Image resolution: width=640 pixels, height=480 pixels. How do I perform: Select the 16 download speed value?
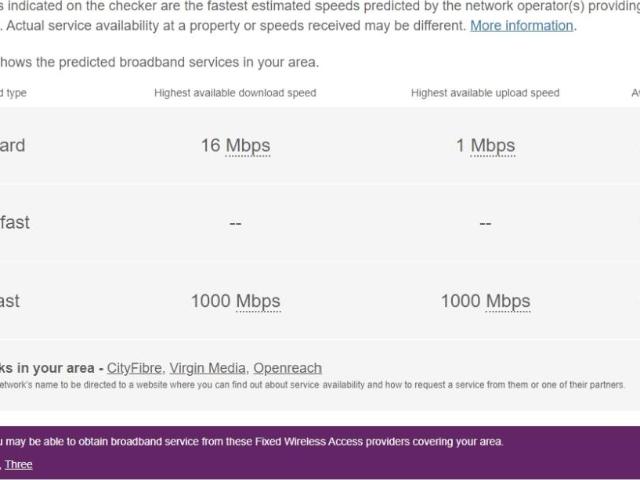pyautogui.click(x=210, y=146)
